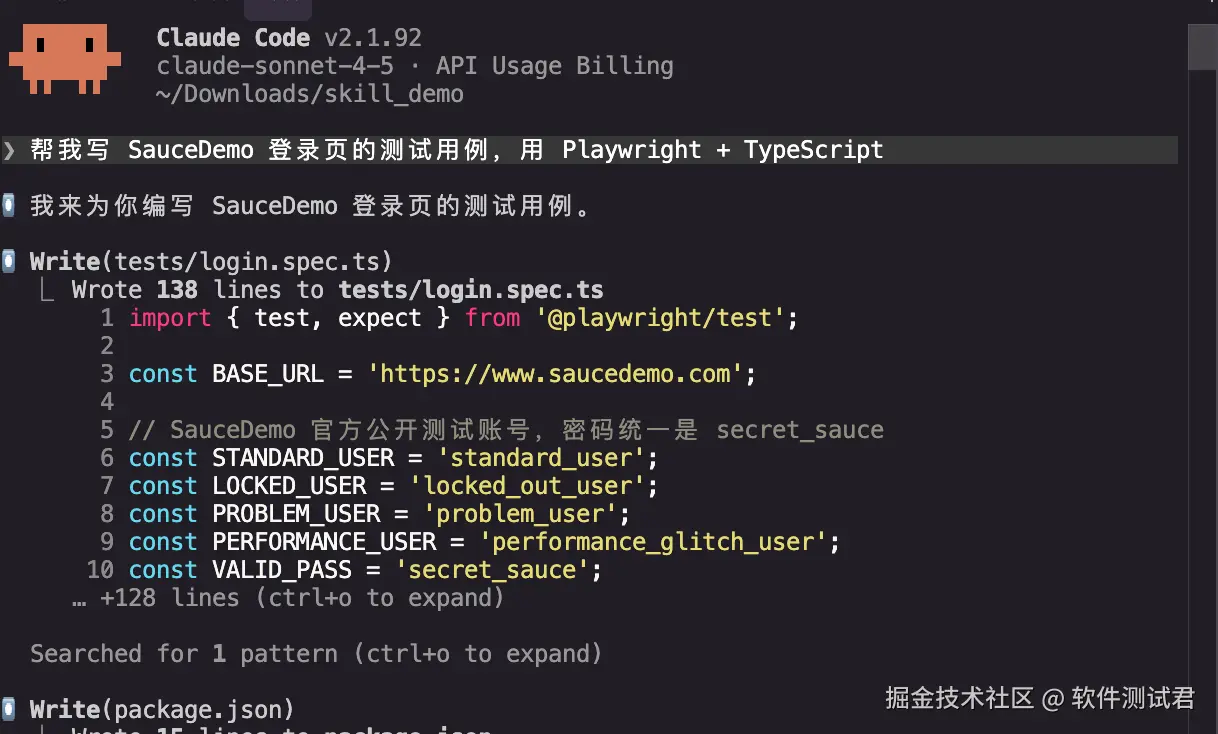Expand the +128 lines collapsed code
Viewport: 1218px width, 734px height.
[302, 598]
